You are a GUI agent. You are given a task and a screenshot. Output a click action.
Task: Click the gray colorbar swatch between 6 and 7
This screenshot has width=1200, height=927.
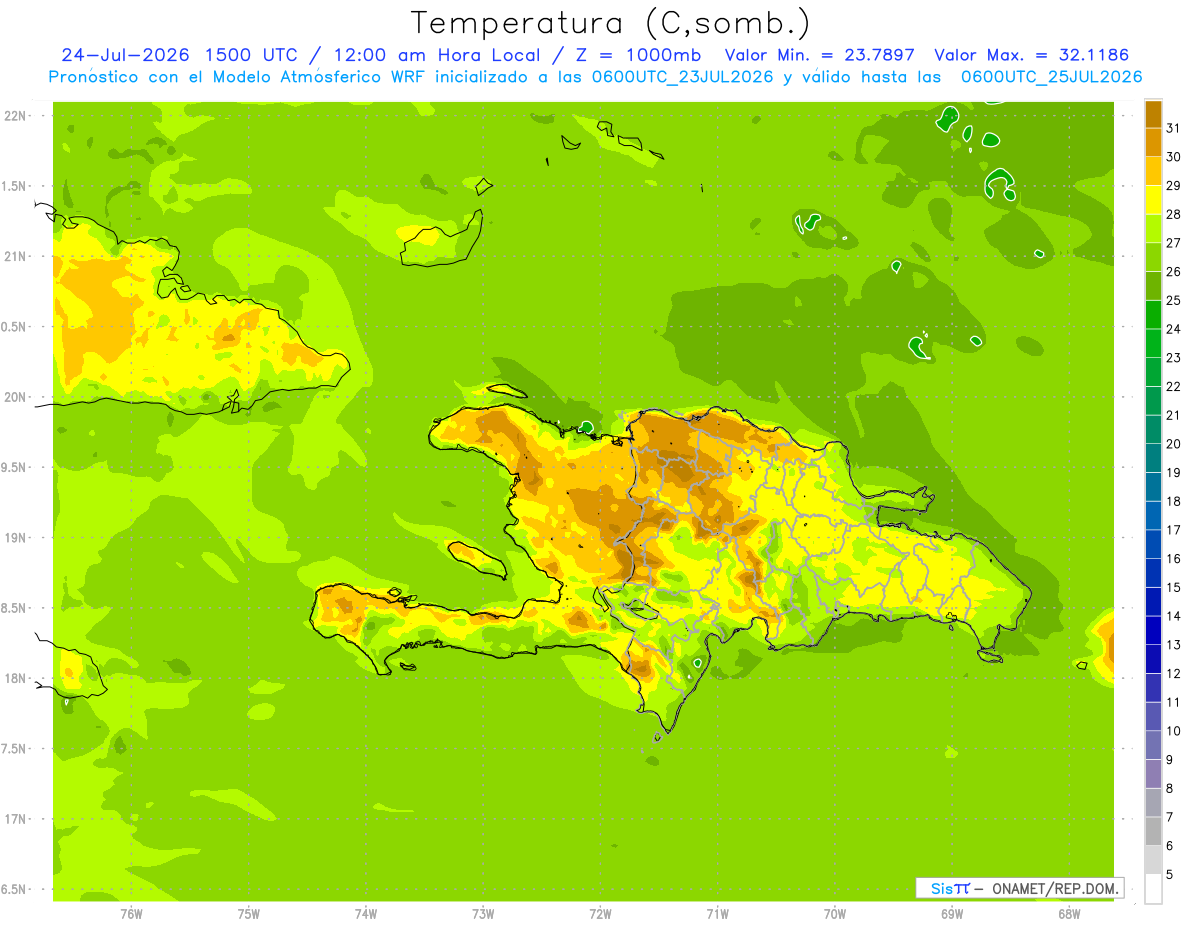(1153, 831)
